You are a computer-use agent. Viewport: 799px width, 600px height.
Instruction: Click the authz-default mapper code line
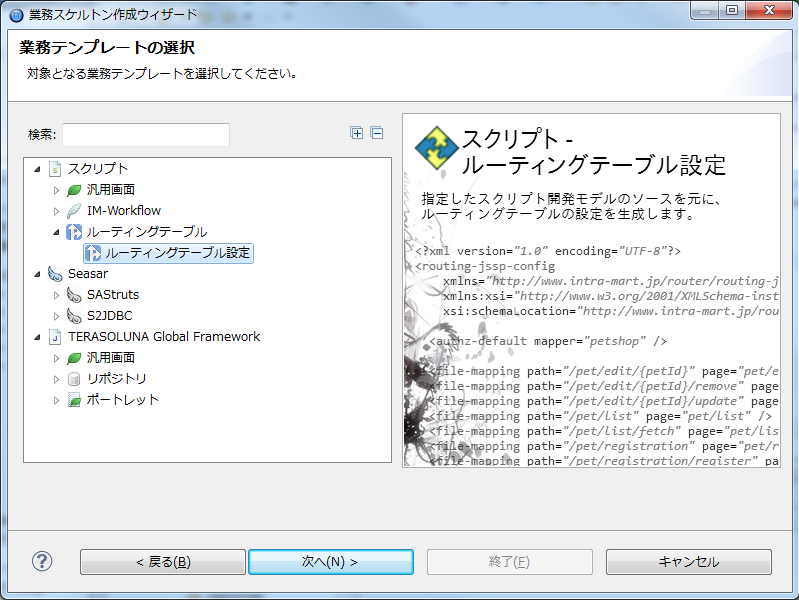click(x=548, y=341)
